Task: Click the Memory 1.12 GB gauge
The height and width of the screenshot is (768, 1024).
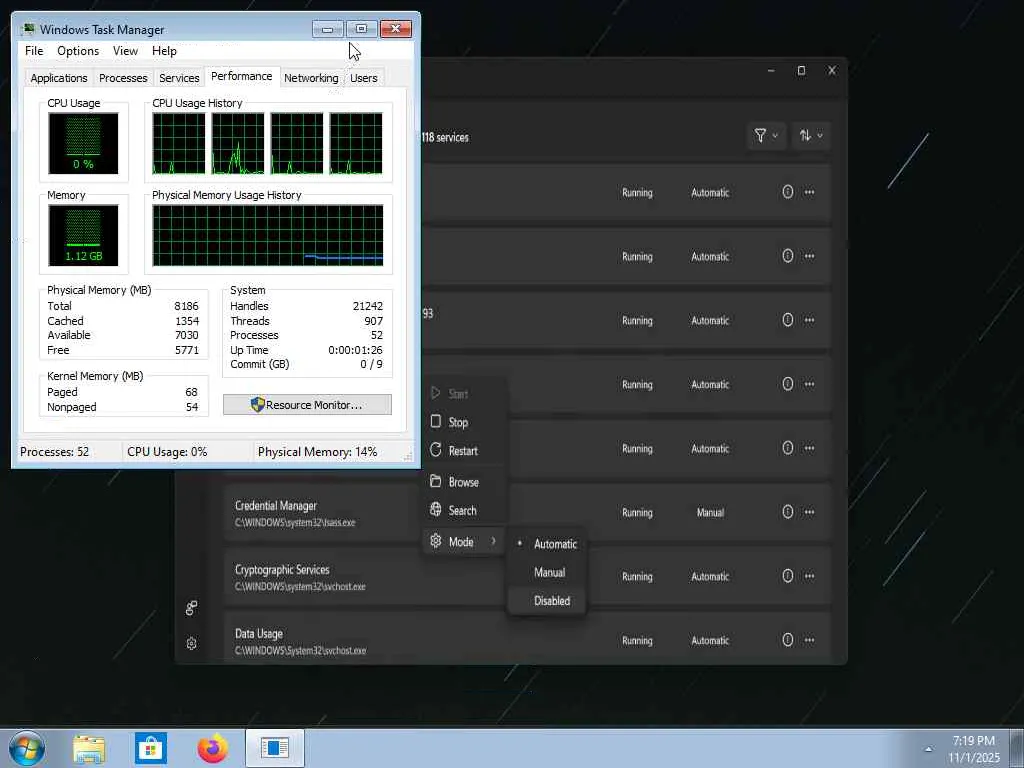Action: coord(84,235)
